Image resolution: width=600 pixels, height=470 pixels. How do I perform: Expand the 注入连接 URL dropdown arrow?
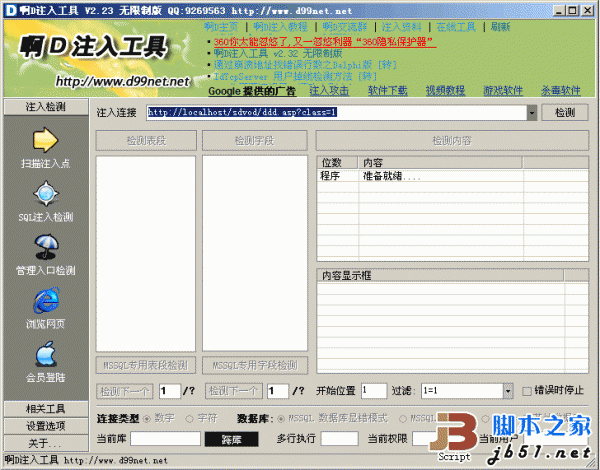pos(532,113)
